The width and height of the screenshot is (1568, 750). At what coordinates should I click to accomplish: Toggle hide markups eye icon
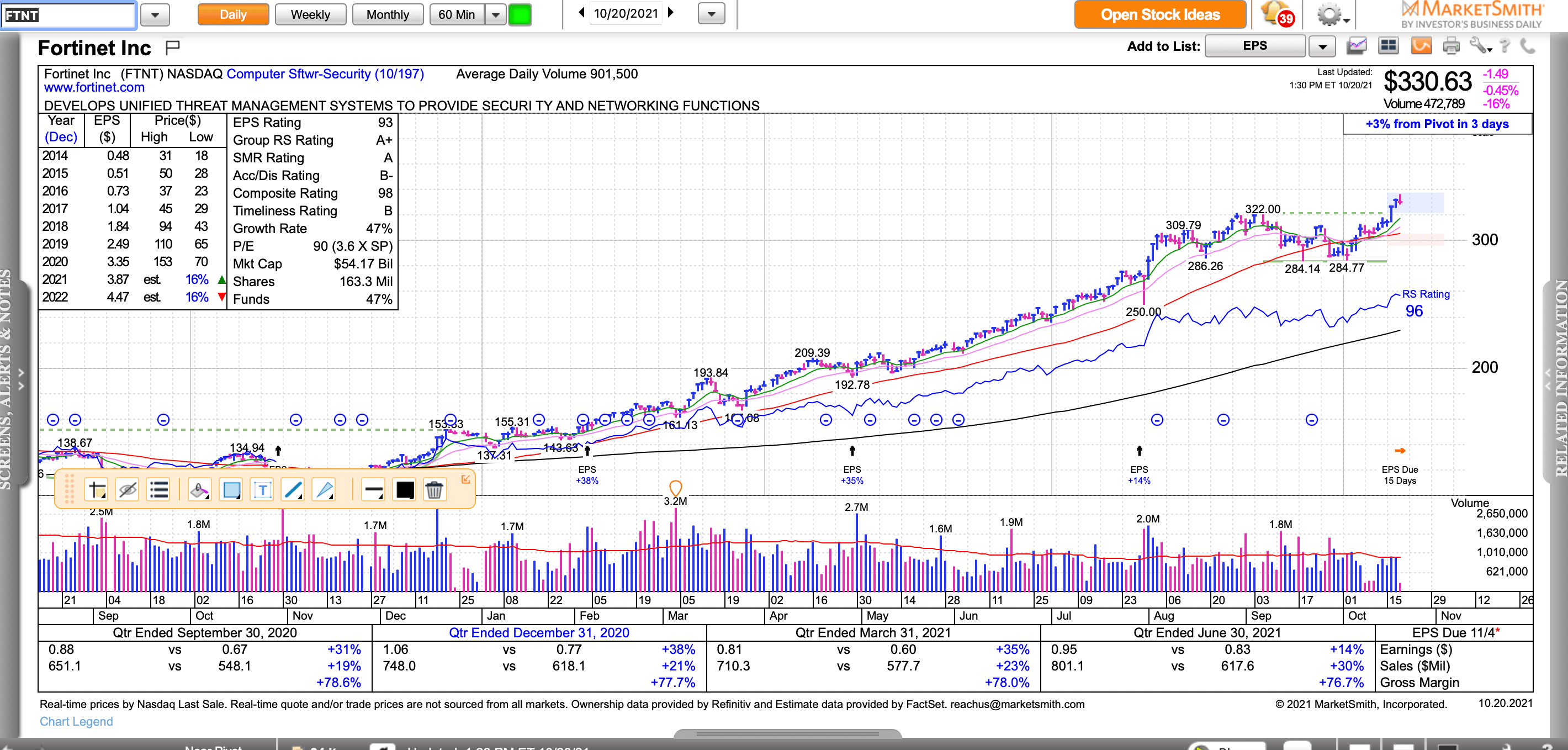tap(128, 489)
